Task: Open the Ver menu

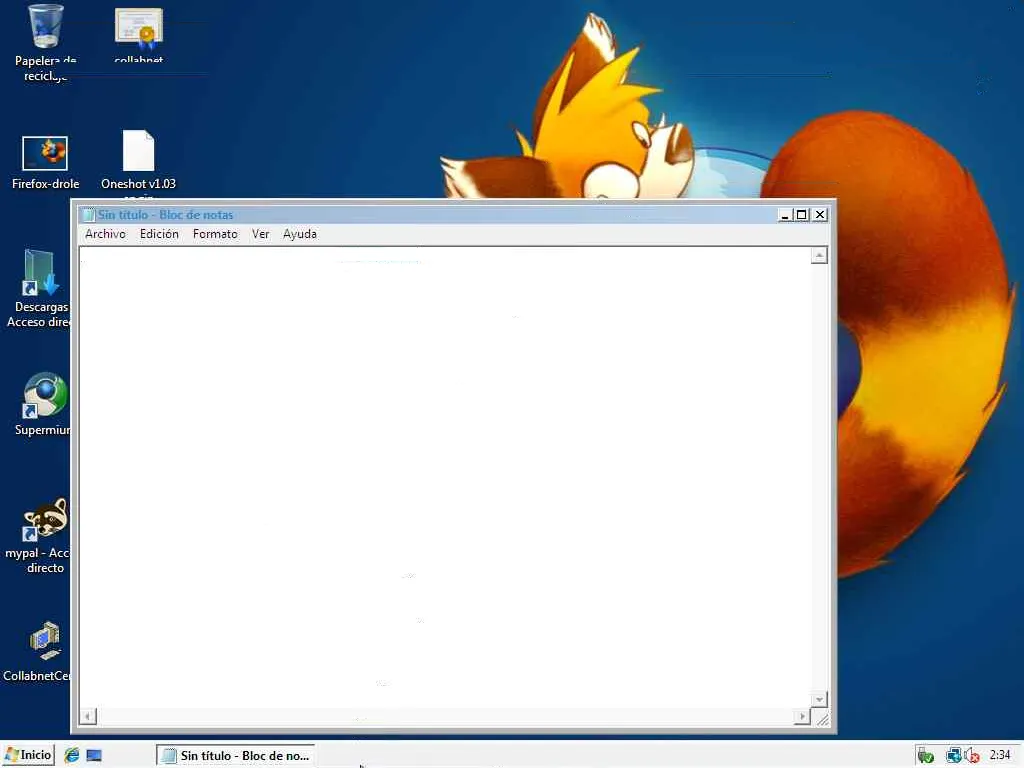Action: pos(261,234)
